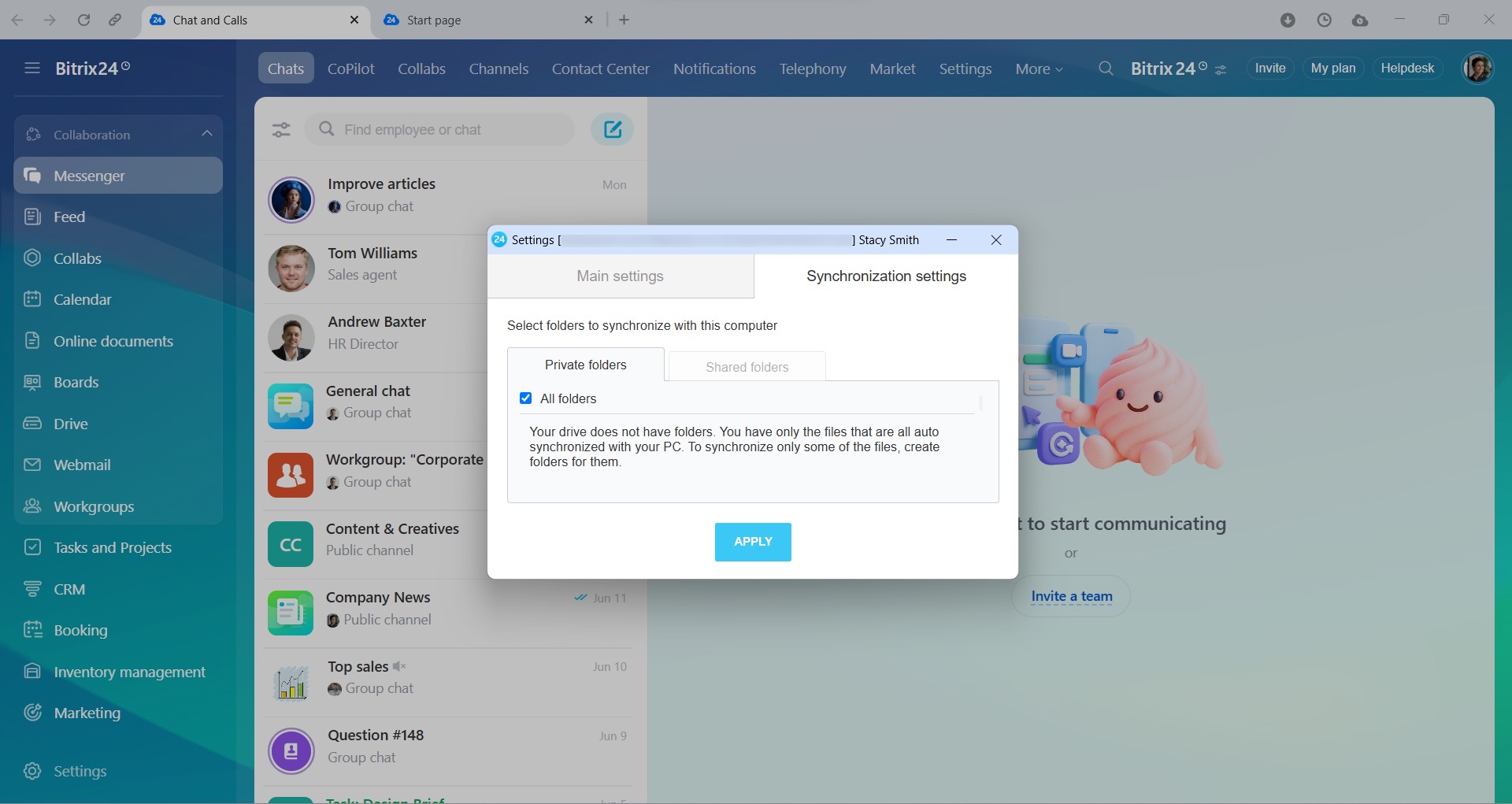Viewport: 1512px width, 804px height.
Task: Open My plan in header
Action: coord(1332,69)
